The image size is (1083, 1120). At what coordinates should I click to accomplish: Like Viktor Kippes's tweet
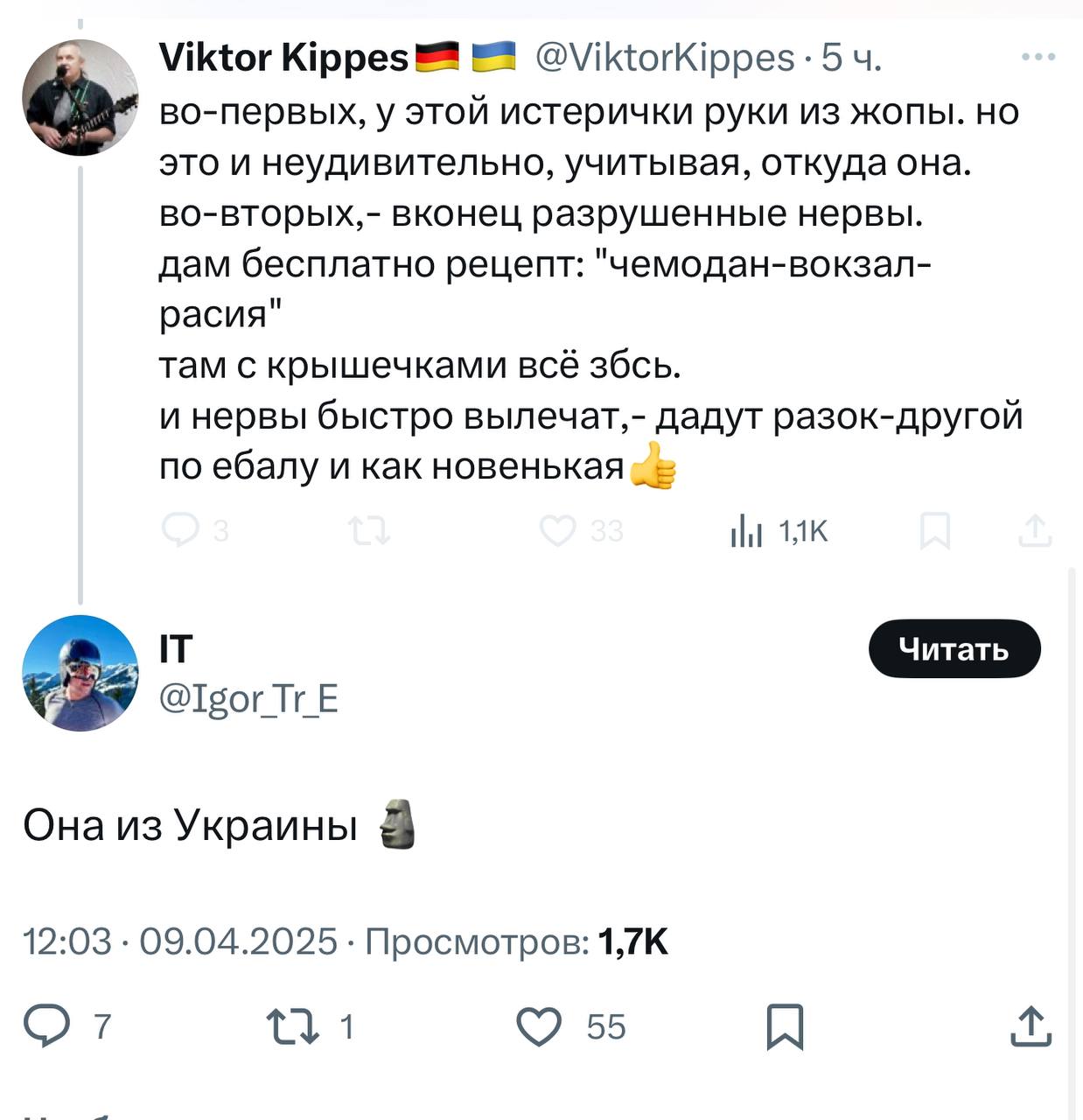557,530
